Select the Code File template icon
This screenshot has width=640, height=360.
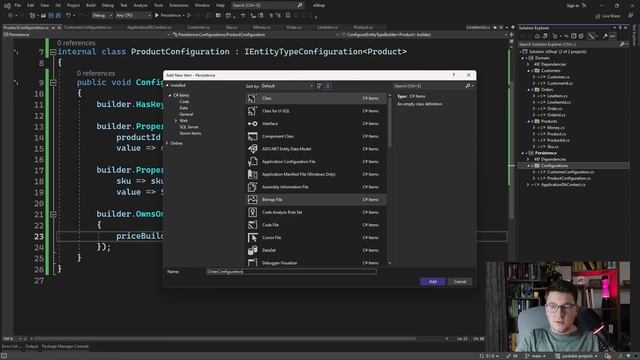253,225
